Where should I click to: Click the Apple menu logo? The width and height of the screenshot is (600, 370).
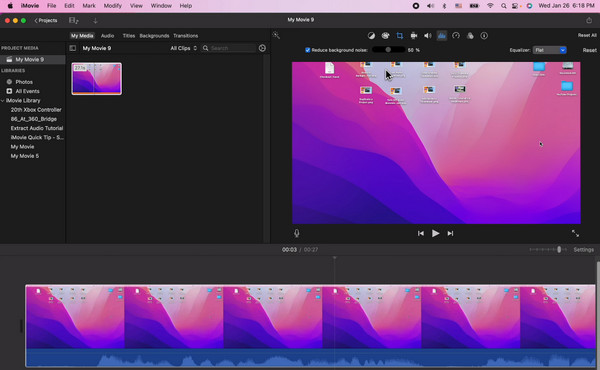point(10,6)
